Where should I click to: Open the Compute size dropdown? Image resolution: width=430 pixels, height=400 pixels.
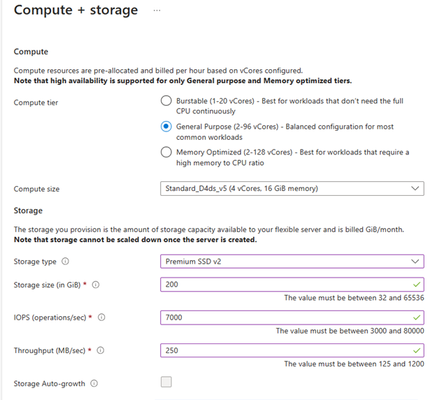point(292,188)
